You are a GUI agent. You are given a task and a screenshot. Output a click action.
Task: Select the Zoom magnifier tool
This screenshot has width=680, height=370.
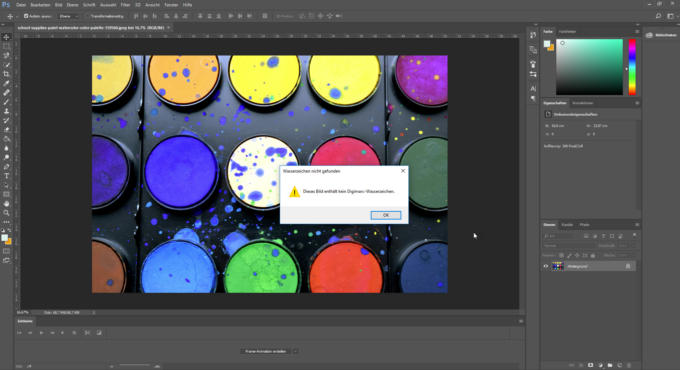[7, 213]
